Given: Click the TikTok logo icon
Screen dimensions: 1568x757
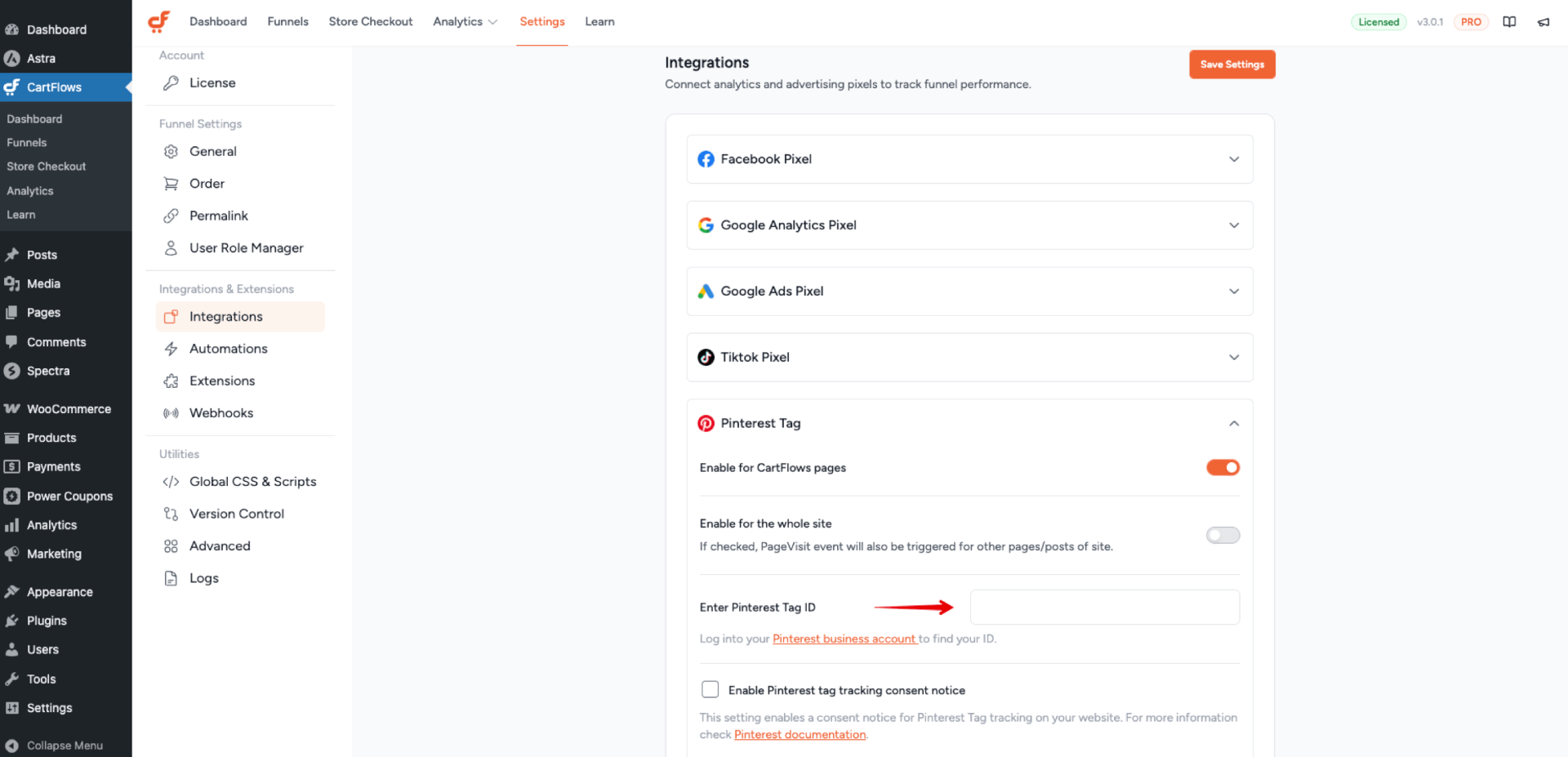Looking at the screenshot, I should coord(706,358).
